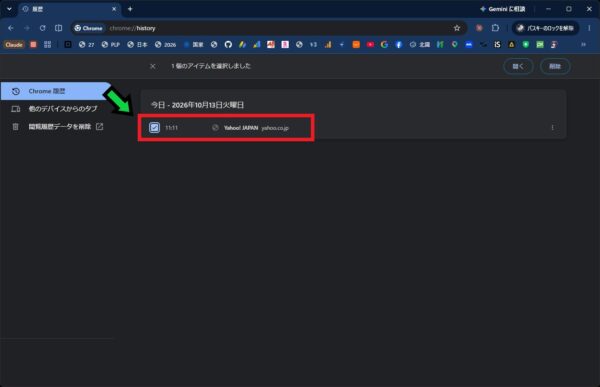This screenshot has width=600, height=387.
Task: Close the history tab
Action: pyautogui.click(x=114, y=9)
